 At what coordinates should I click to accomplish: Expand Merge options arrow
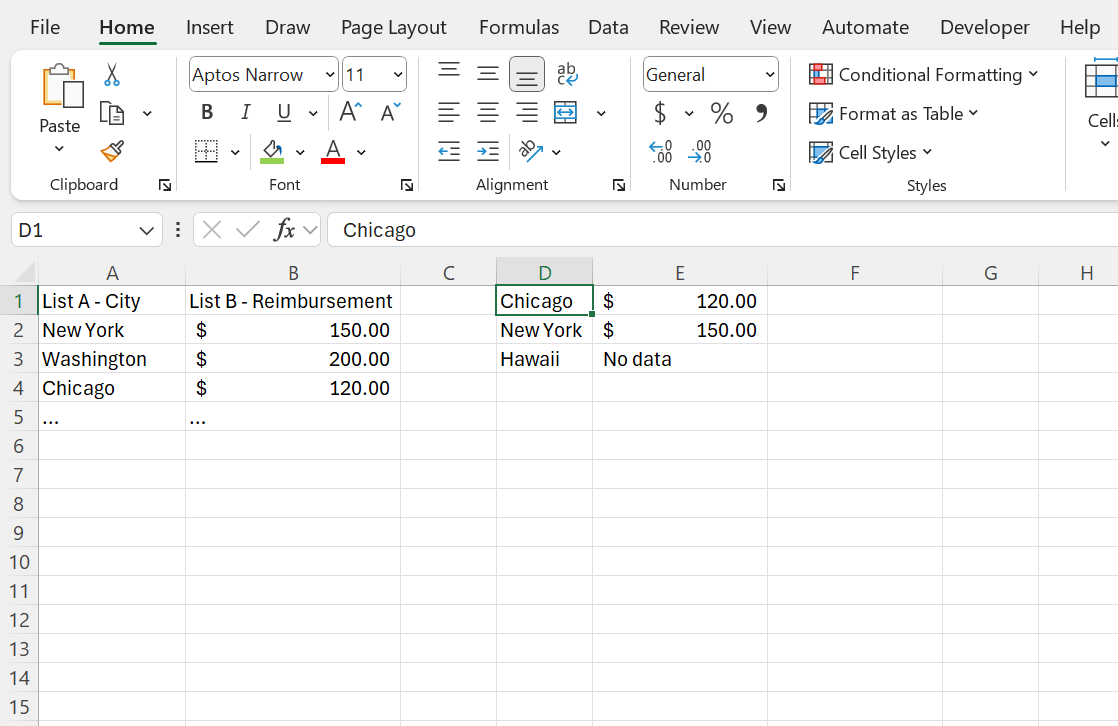point(601,113)
